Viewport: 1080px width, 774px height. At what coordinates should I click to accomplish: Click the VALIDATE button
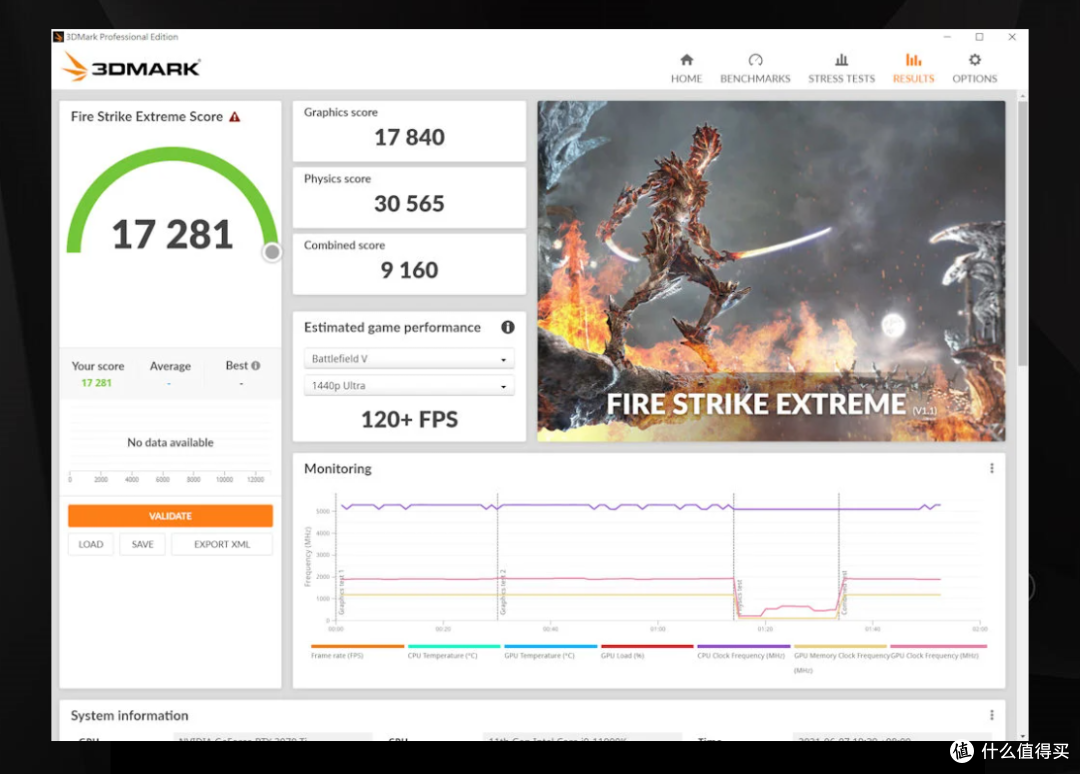coord(170,516)
